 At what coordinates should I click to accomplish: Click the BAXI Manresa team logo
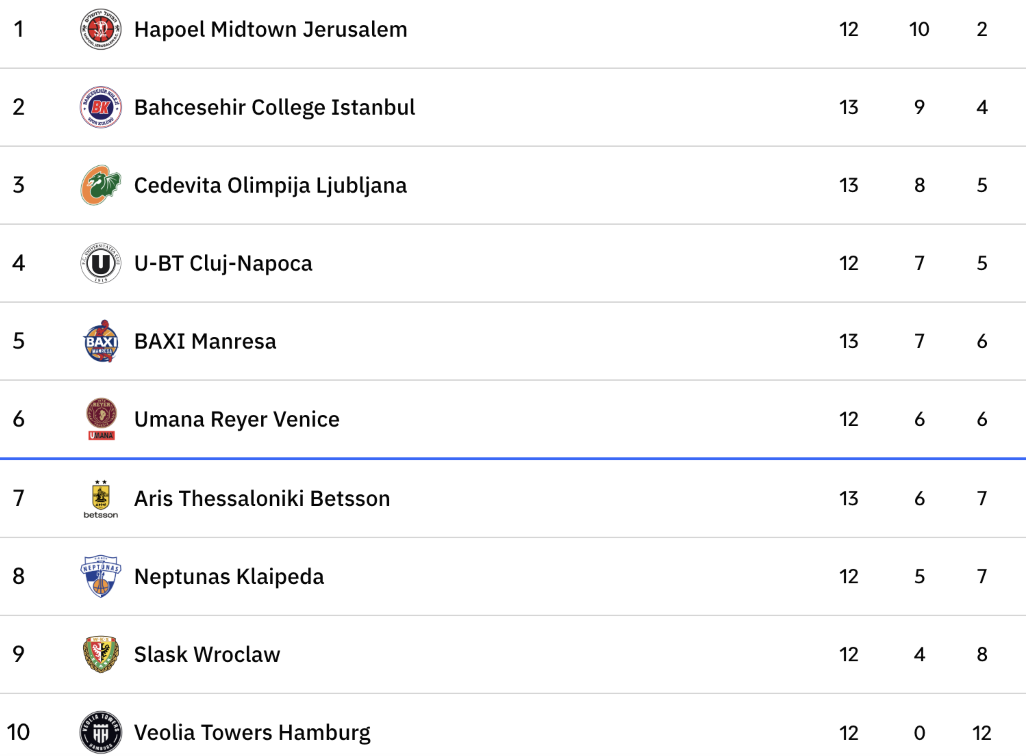pos(100,341)
